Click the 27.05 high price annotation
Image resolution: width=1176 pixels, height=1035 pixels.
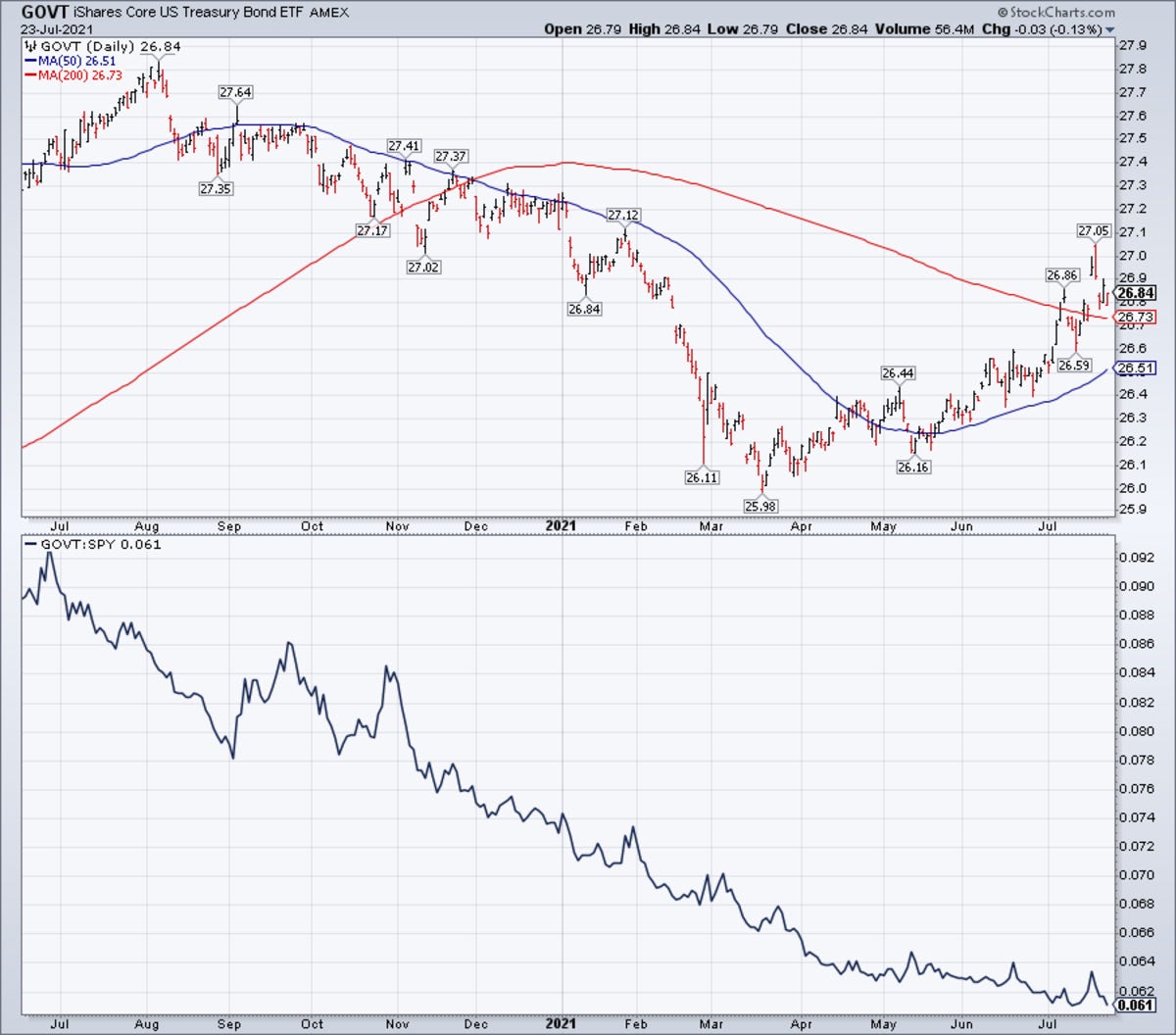tap(1094, 230)
